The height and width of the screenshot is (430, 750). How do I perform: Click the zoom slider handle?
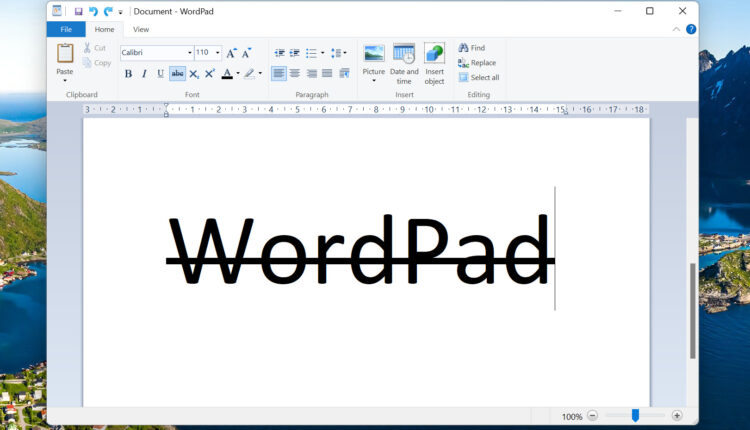click(x=635, y=415)
